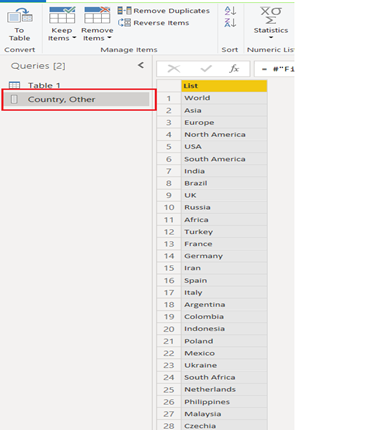
Task: Select the North America list row
Action: coord(224,135)
